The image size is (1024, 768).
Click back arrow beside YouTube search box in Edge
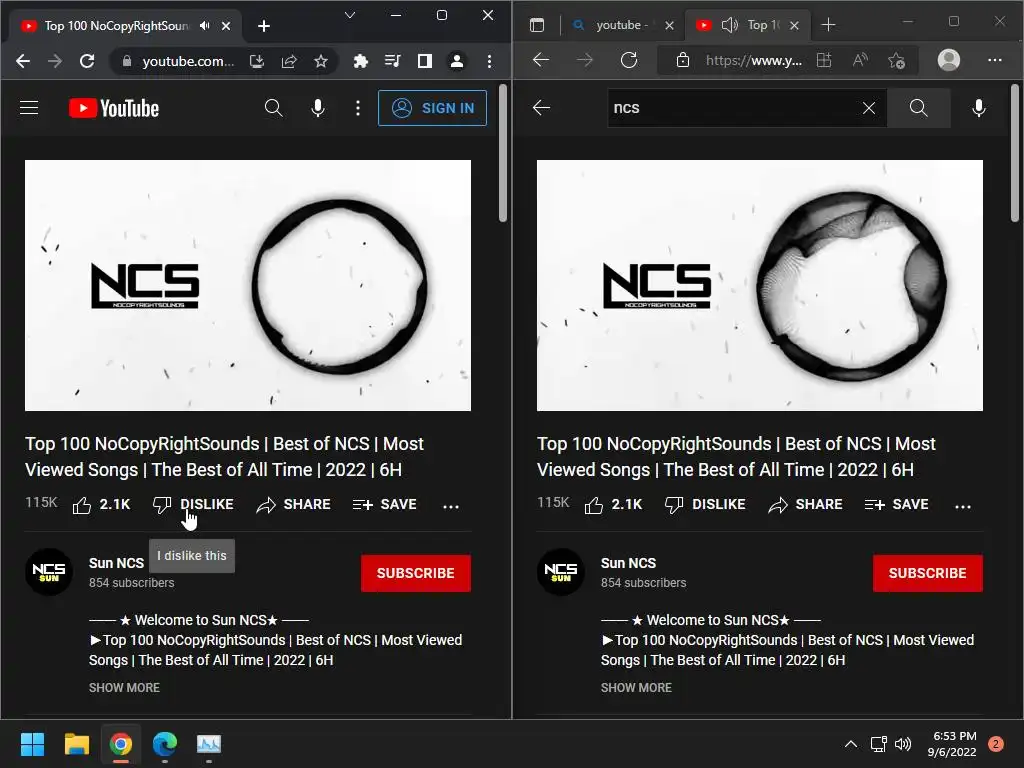click(541, 108)
